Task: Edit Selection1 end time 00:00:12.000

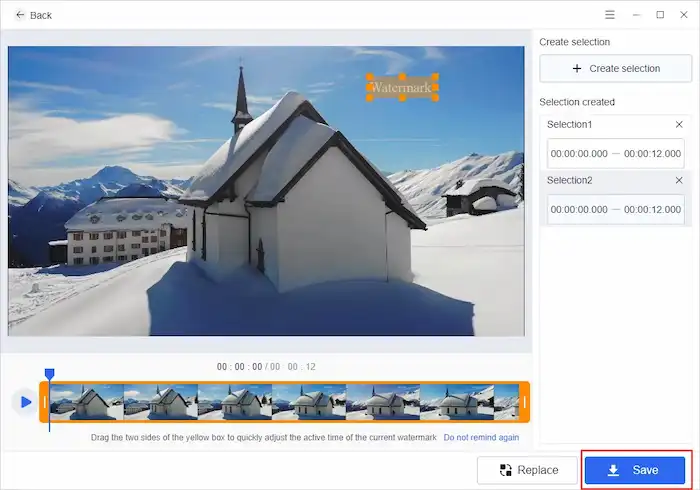Action: click(x=652, y=154)
